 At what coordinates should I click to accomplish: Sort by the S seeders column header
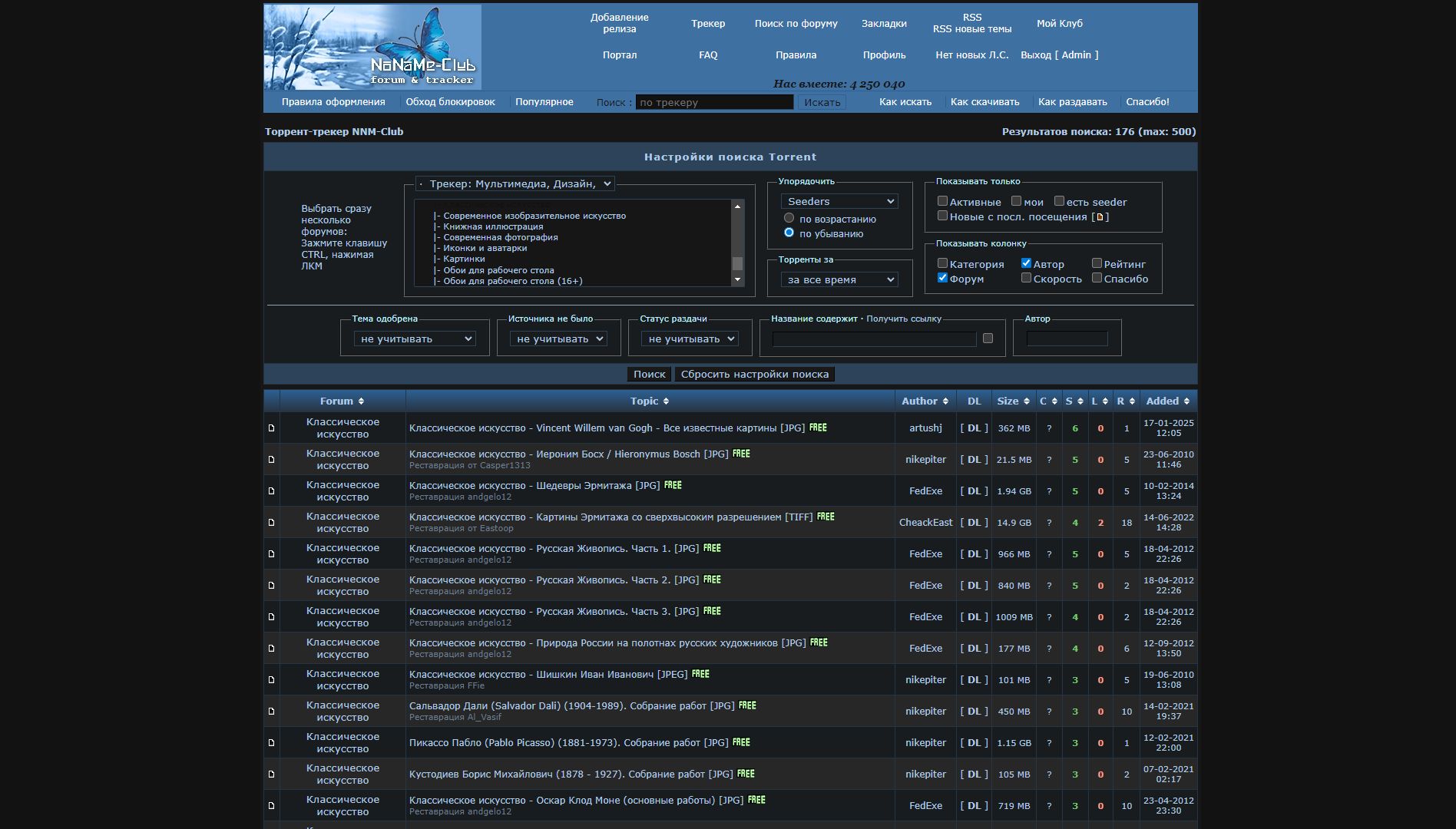pos(1074,401)
